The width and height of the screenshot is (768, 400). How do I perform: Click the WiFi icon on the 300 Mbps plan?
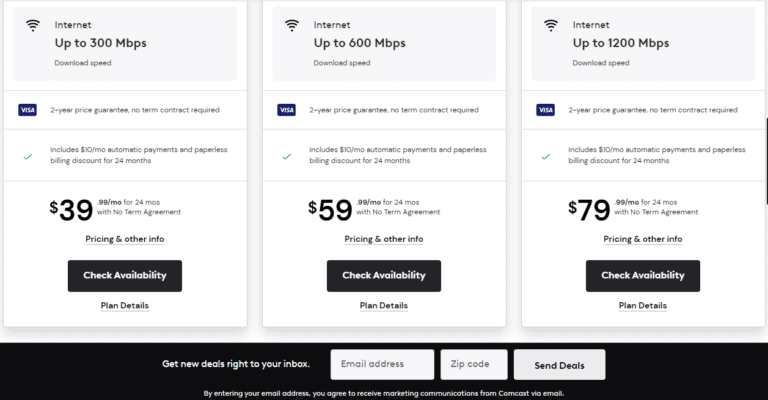[x=33, y=25]
